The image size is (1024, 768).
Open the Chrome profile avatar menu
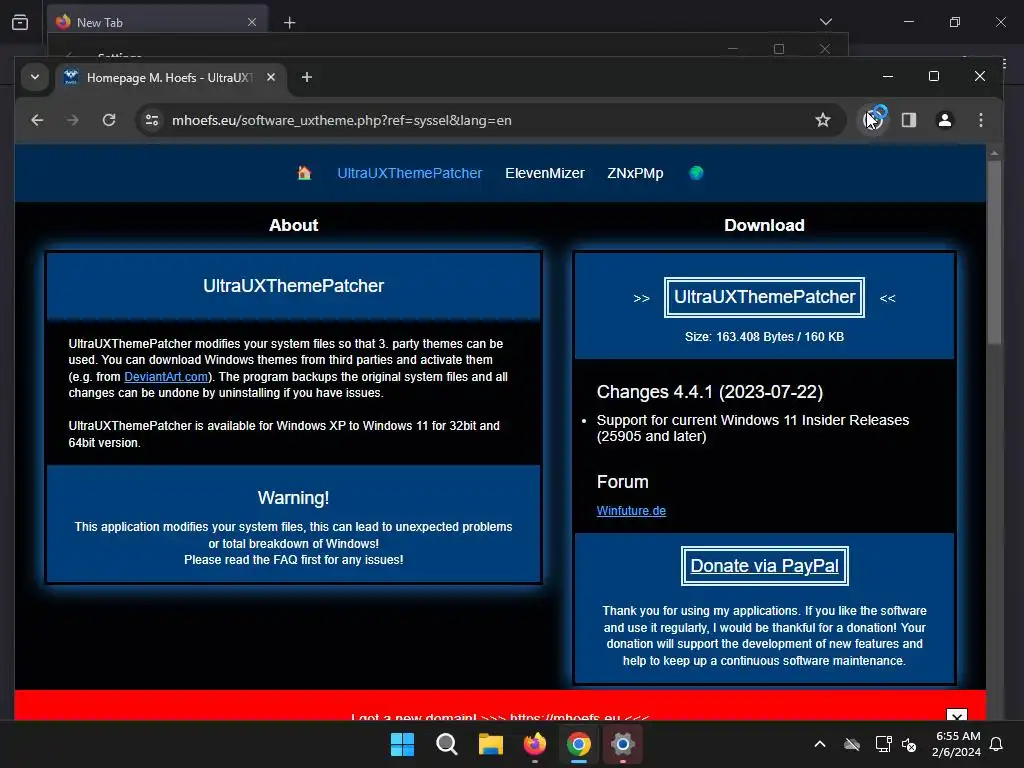click(944, 120)
